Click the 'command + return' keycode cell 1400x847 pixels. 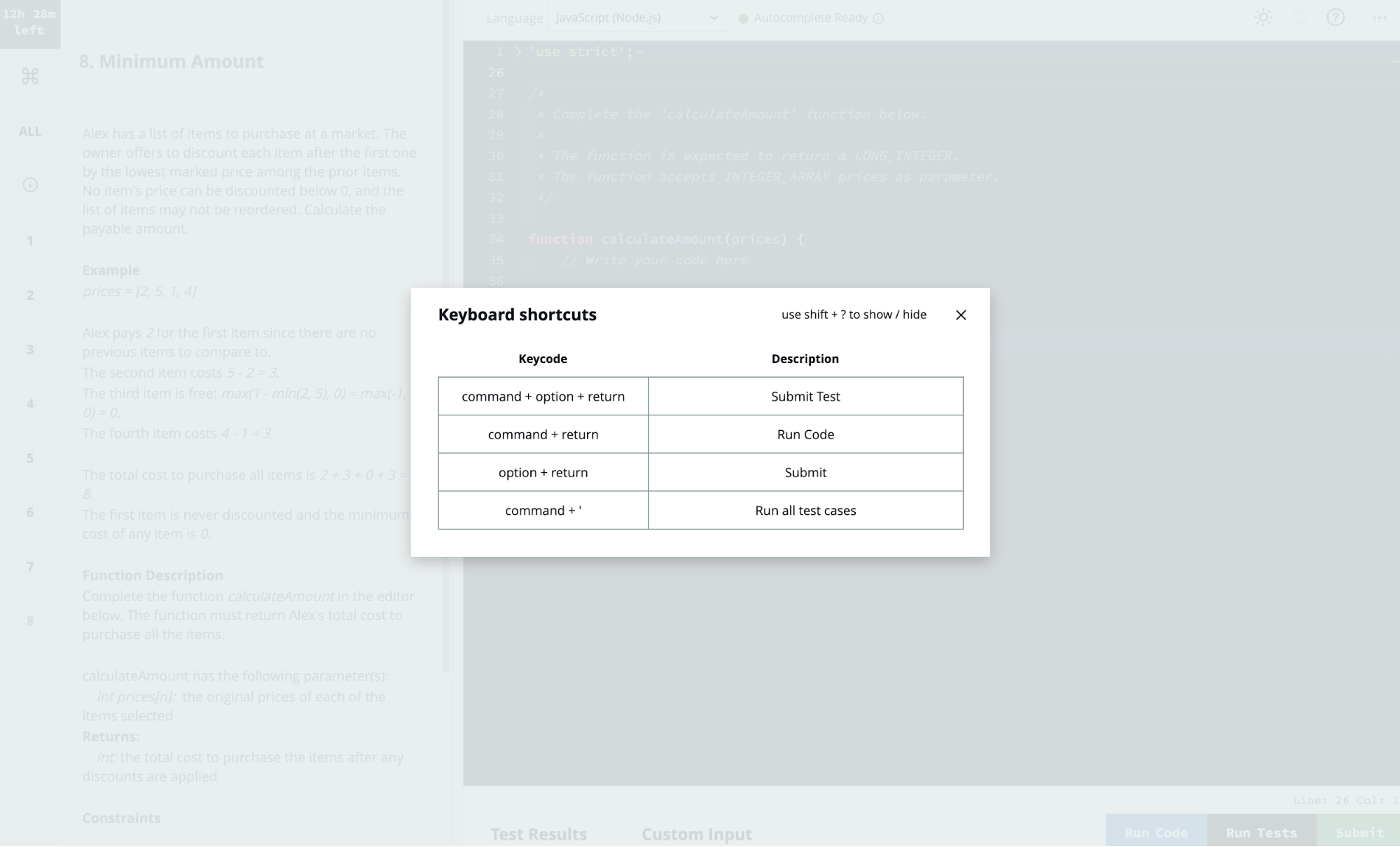click(543, 434)
